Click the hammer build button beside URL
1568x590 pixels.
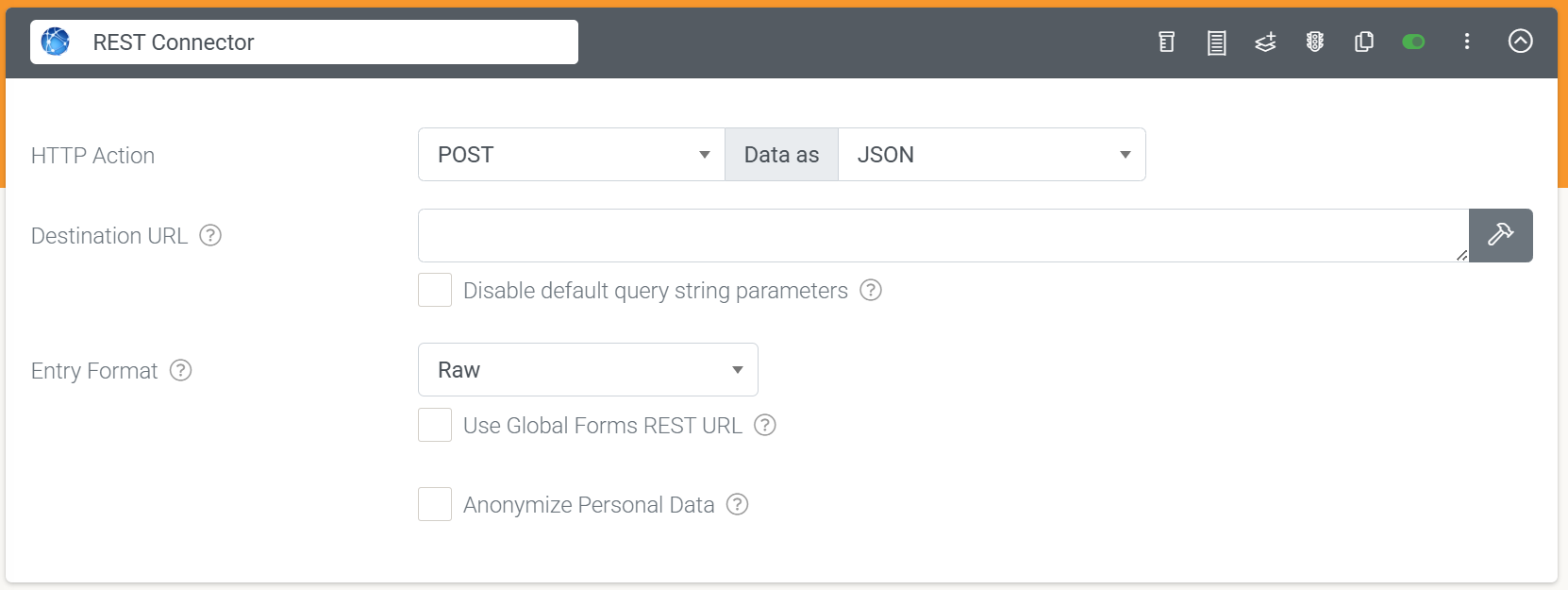pos(1501,235)
